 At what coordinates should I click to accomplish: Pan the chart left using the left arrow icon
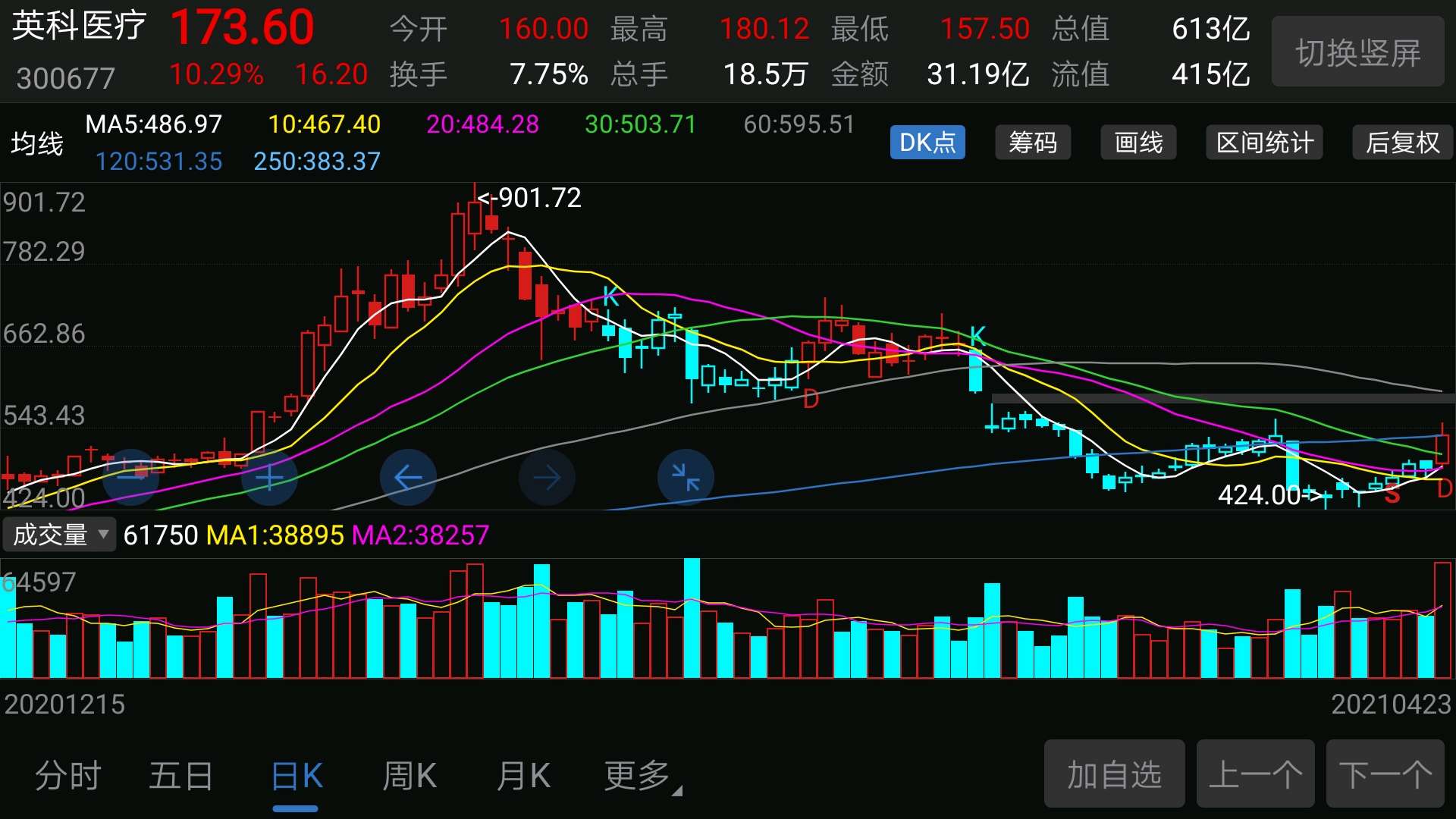click(408, 477)
